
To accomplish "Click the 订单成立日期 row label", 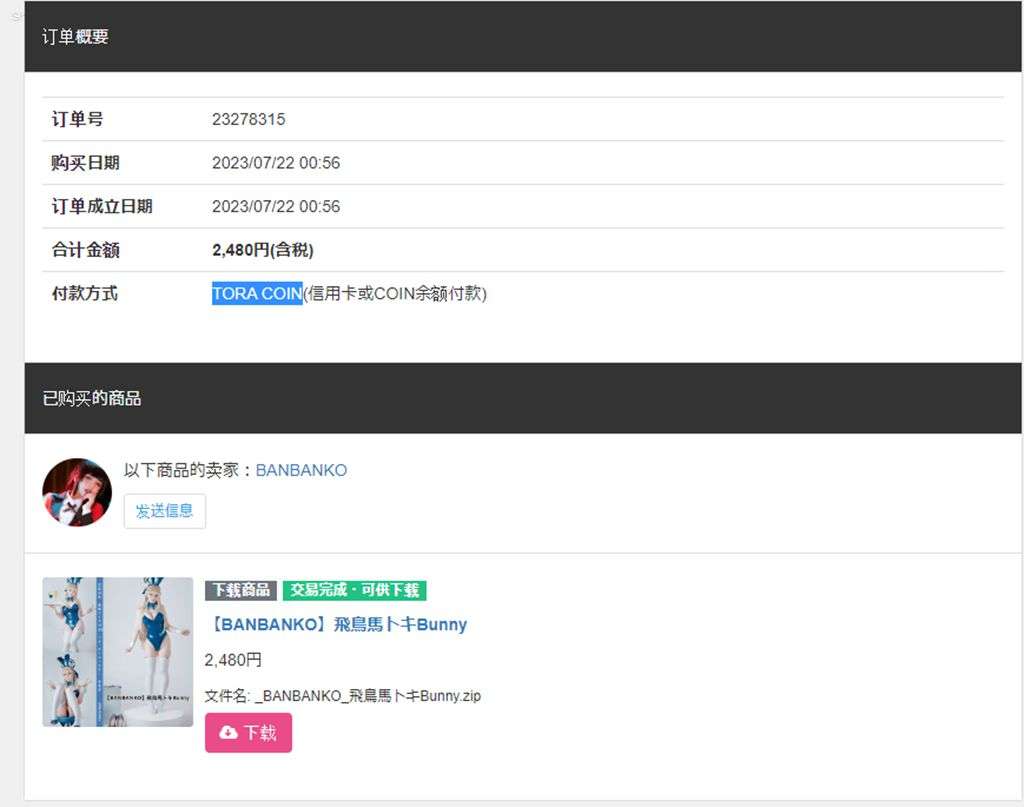I will 102,206.
